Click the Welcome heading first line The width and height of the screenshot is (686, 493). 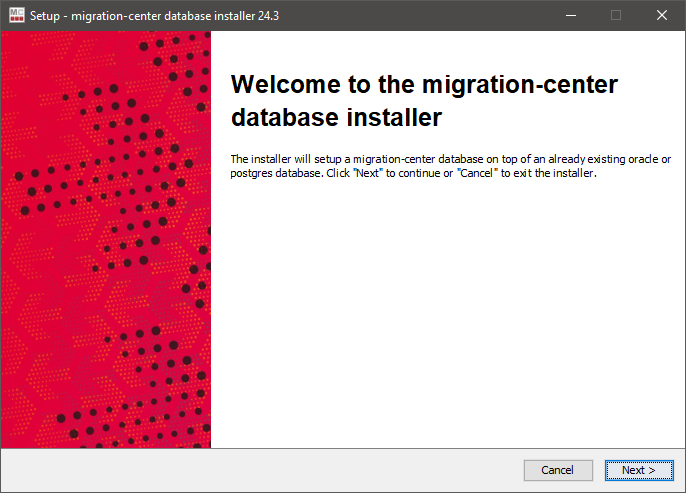click(424, 84)
